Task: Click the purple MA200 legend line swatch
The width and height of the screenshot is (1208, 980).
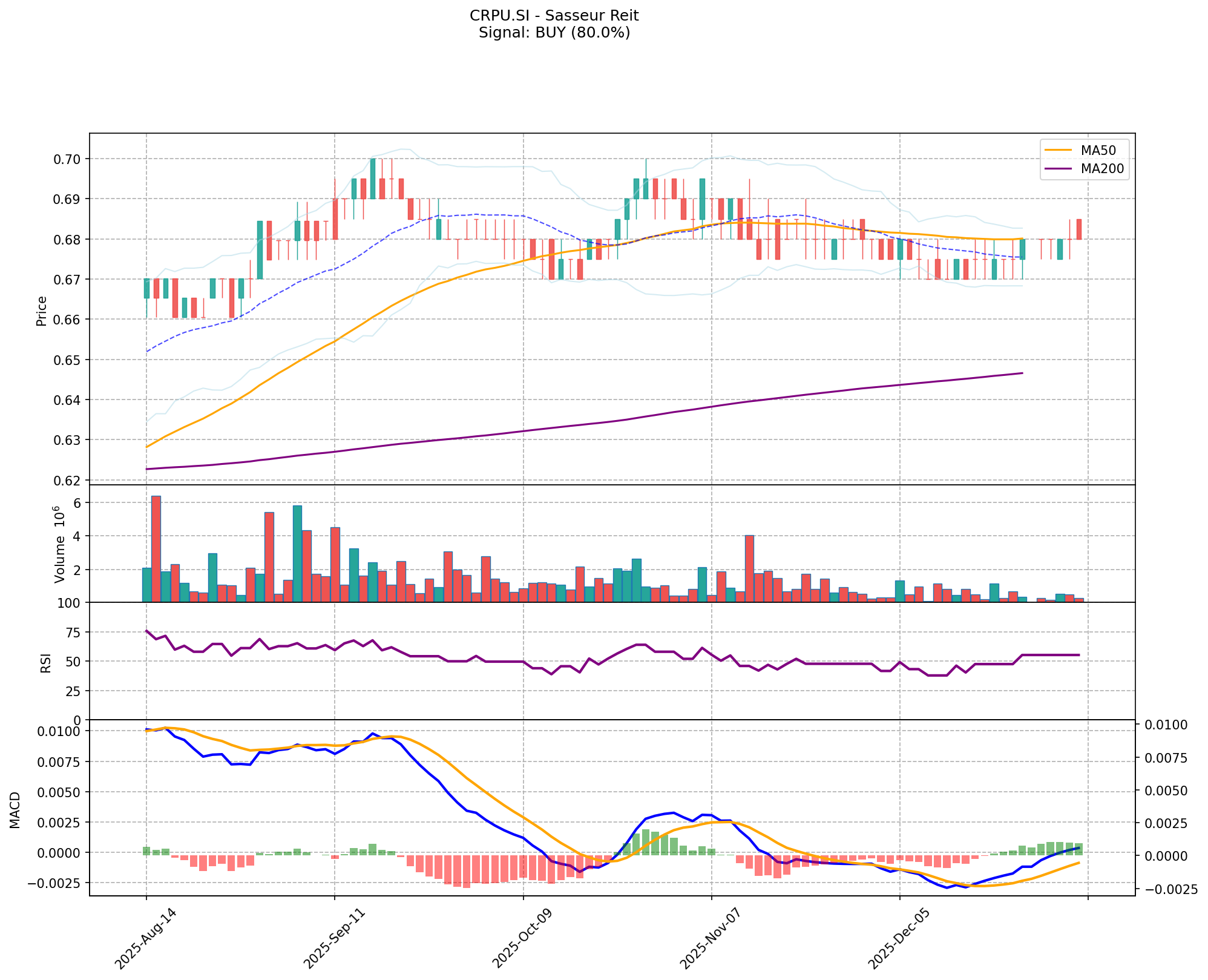Action: coord(1057,169)
